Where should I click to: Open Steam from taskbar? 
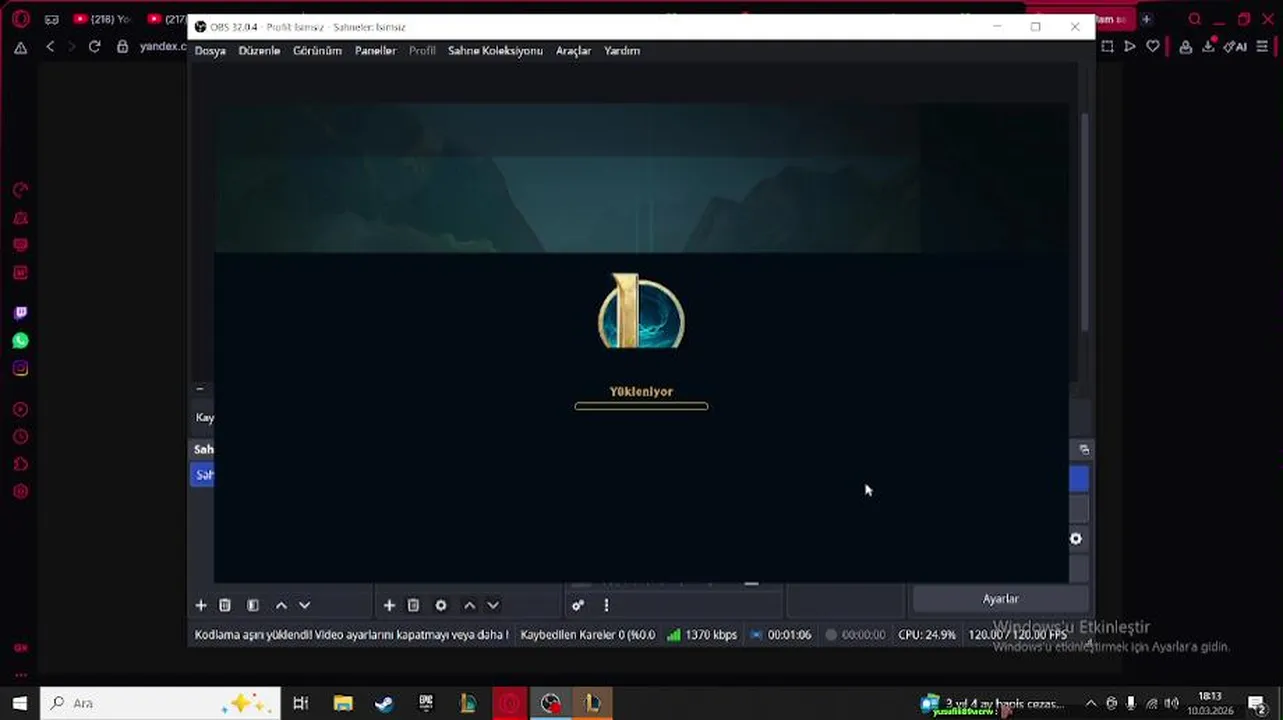coord(384,703)
